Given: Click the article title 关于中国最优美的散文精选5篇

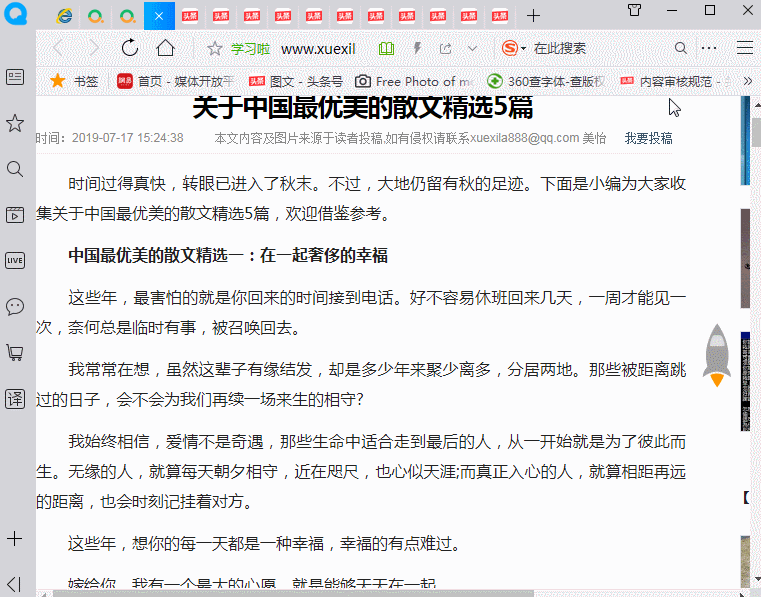Looking at the screenshot, I should [363, 108].
